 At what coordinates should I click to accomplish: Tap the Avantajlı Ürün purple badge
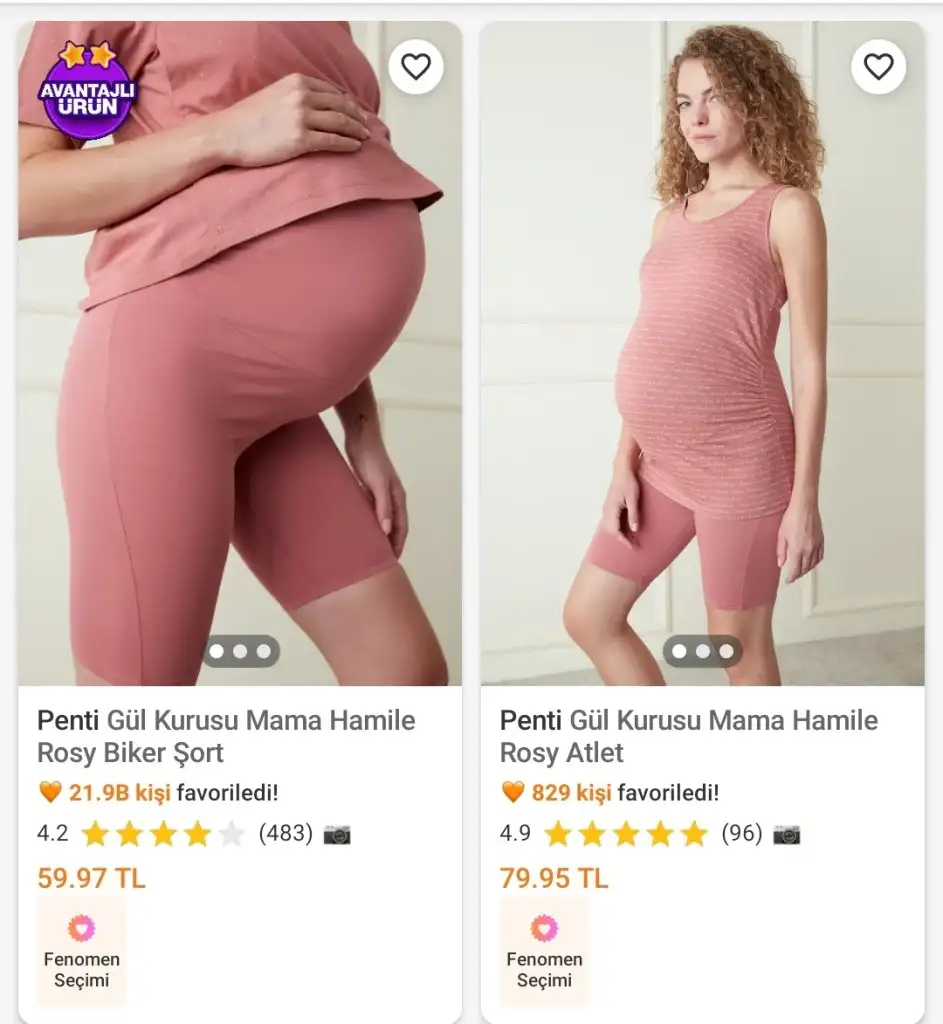(x=86, y=92)
